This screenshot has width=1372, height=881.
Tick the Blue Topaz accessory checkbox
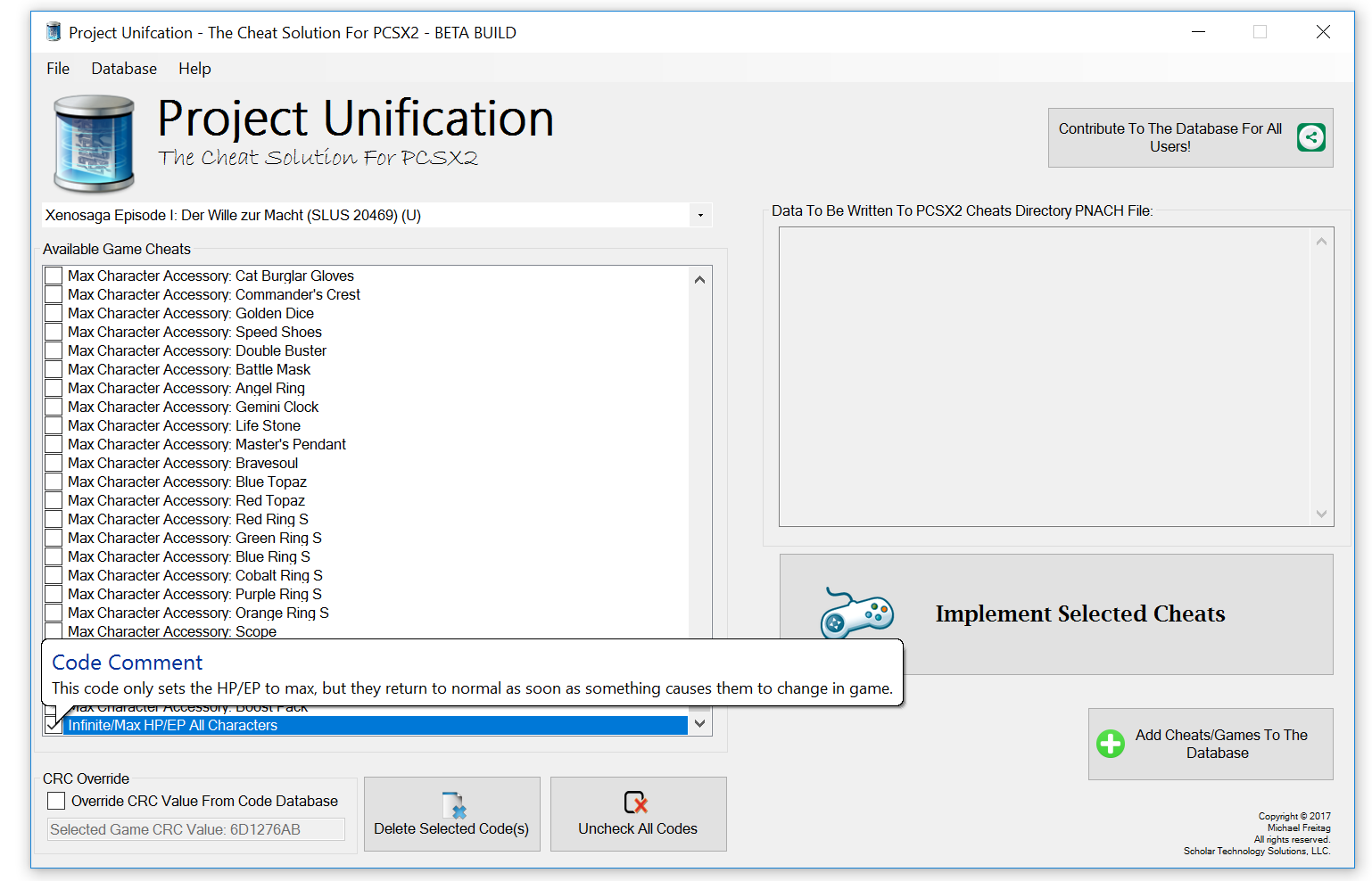(x=54, y=482)
